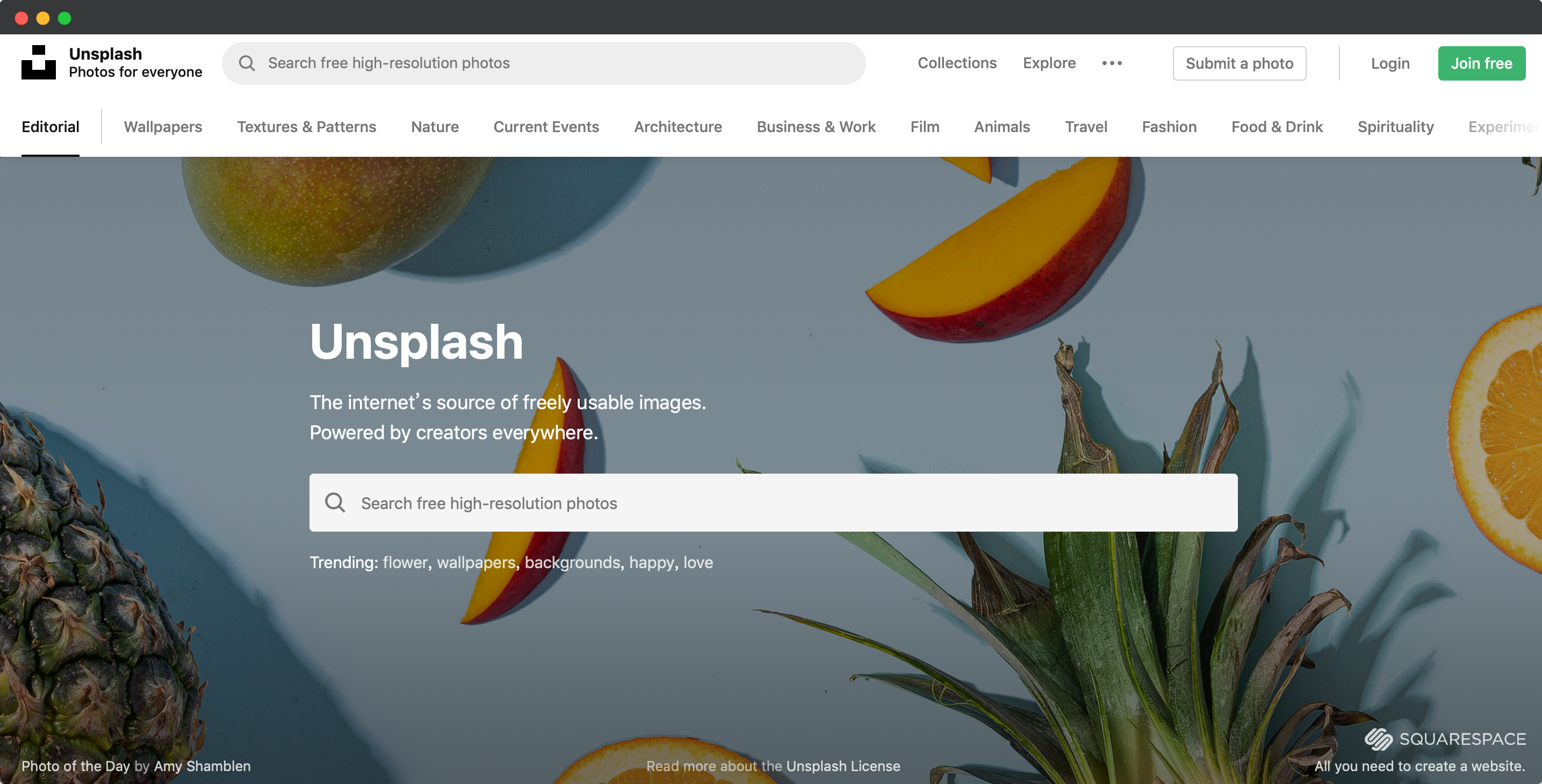
Task: Click the Squarespace logo icon
Action: coord(1378,739)
